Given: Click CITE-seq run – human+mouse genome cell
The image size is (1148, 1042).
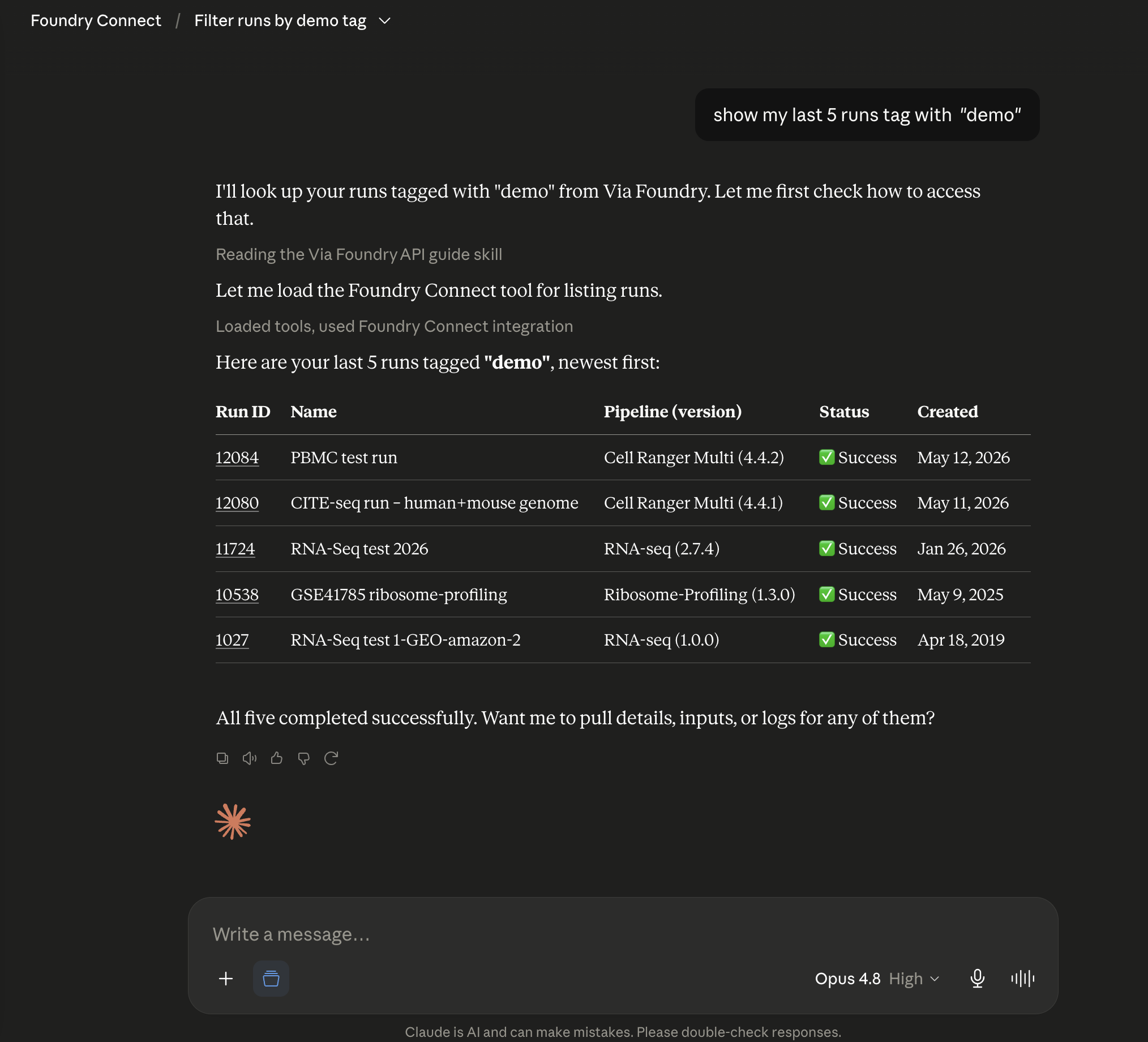Looking at the screenshot, I should (x=435, y=503).
